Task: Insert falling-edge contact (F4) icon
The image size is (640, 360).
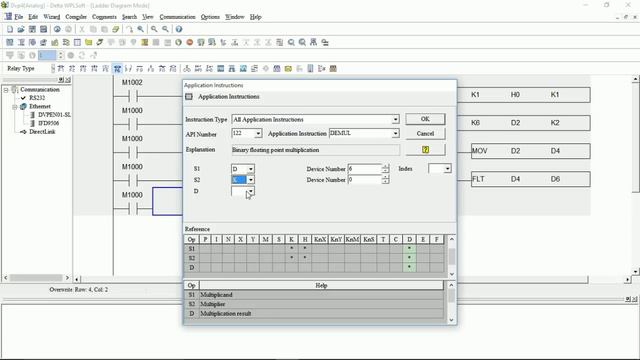Action: [x=95, y=69]
